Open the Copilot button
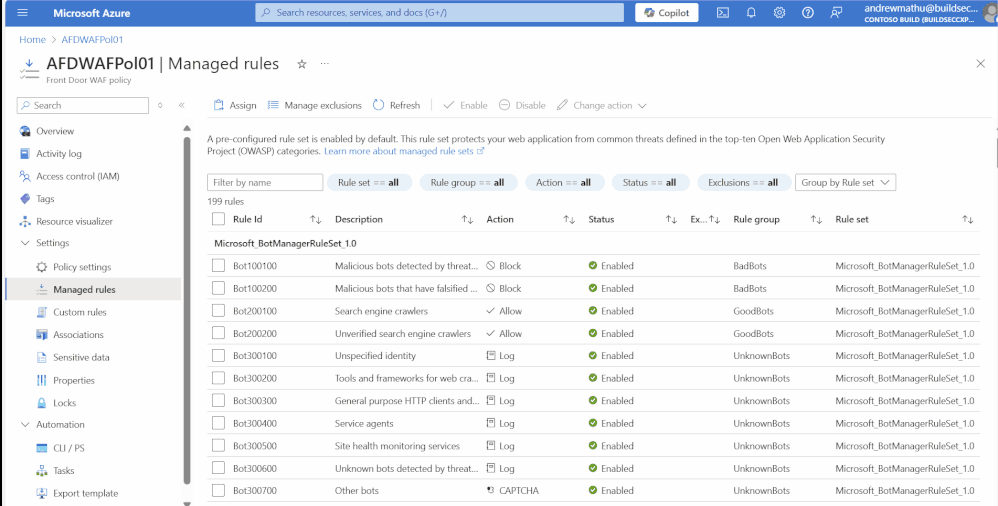This screenshot has width=998, height=506. [x=666, y=13]
